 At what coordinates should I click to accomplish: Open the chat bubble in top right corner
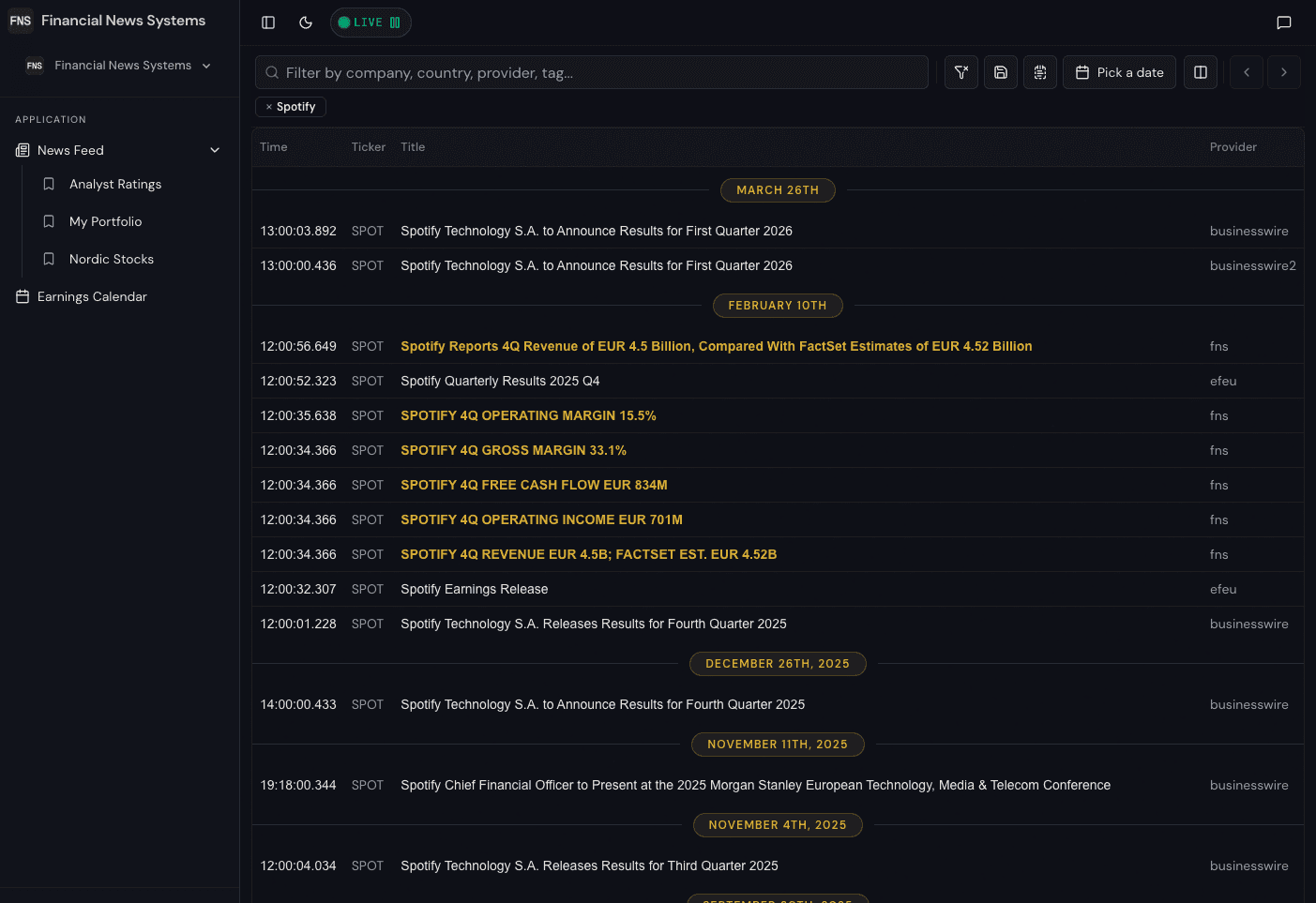1284,23
